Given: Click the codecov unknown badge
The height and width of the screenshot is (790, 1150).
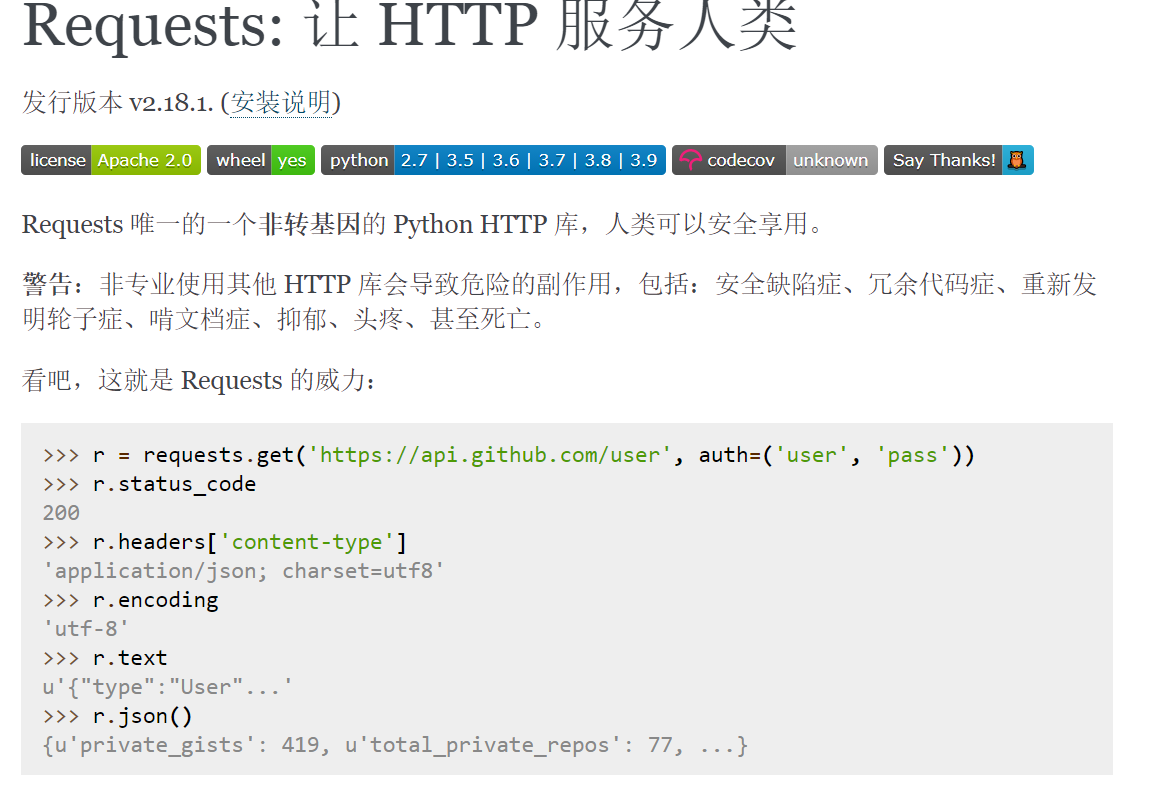Looking at the screenshot, I should click(774, 160).
